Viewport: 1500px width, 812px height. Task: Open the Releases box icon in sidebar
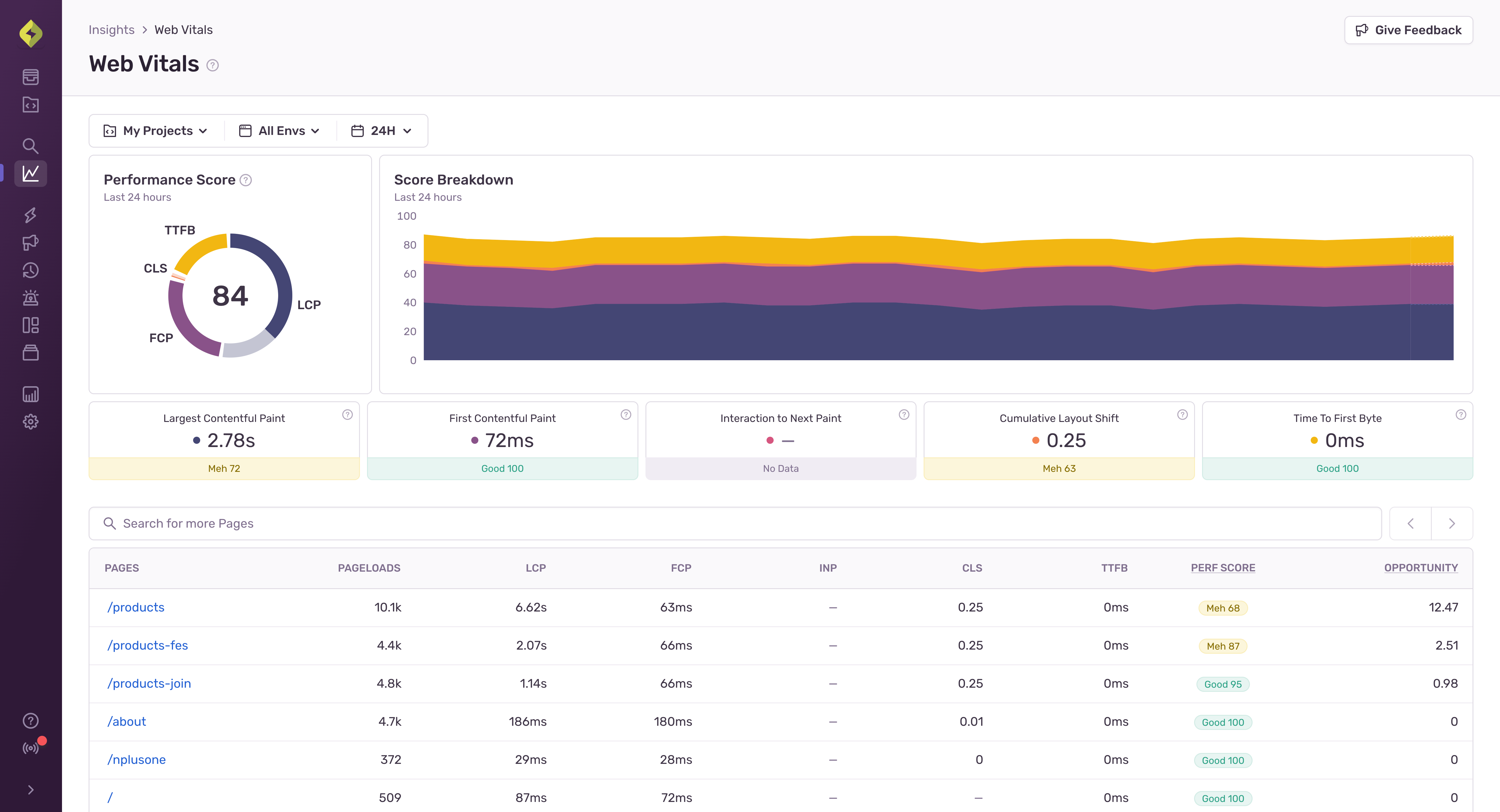31,353
